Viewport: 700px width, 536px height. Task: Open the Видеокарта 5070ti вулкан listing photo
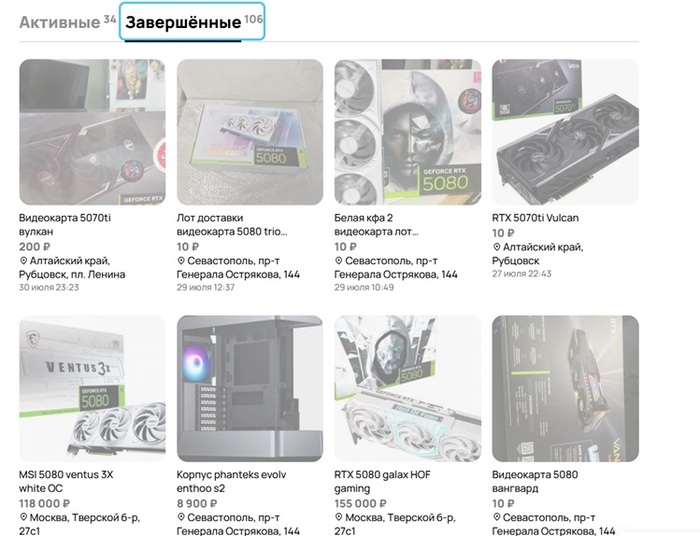[92, 132]
